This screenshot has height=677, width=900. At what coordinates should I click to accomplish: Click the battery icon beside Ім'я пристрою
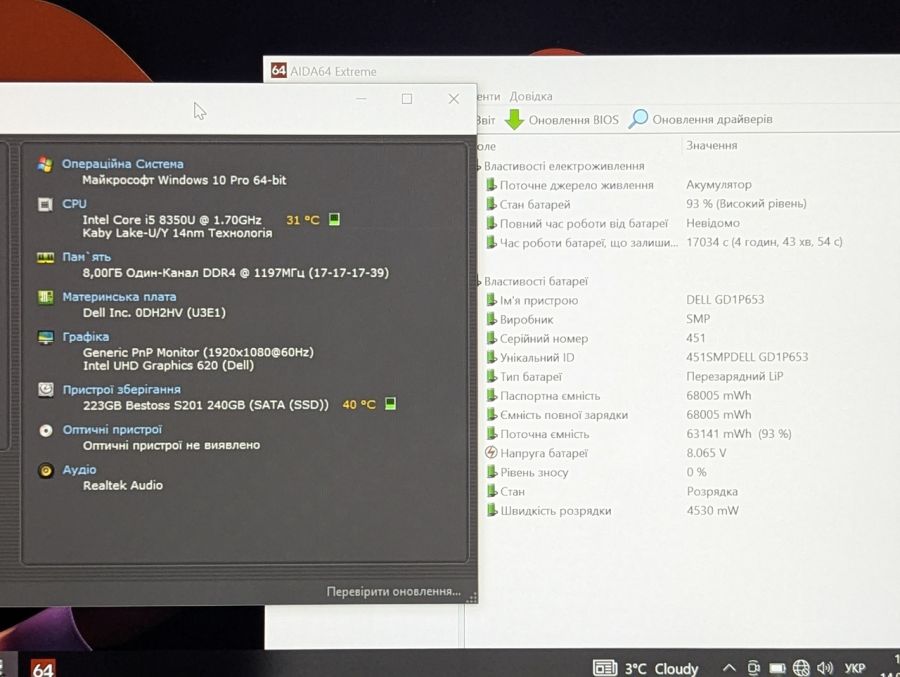click(491, 300)
